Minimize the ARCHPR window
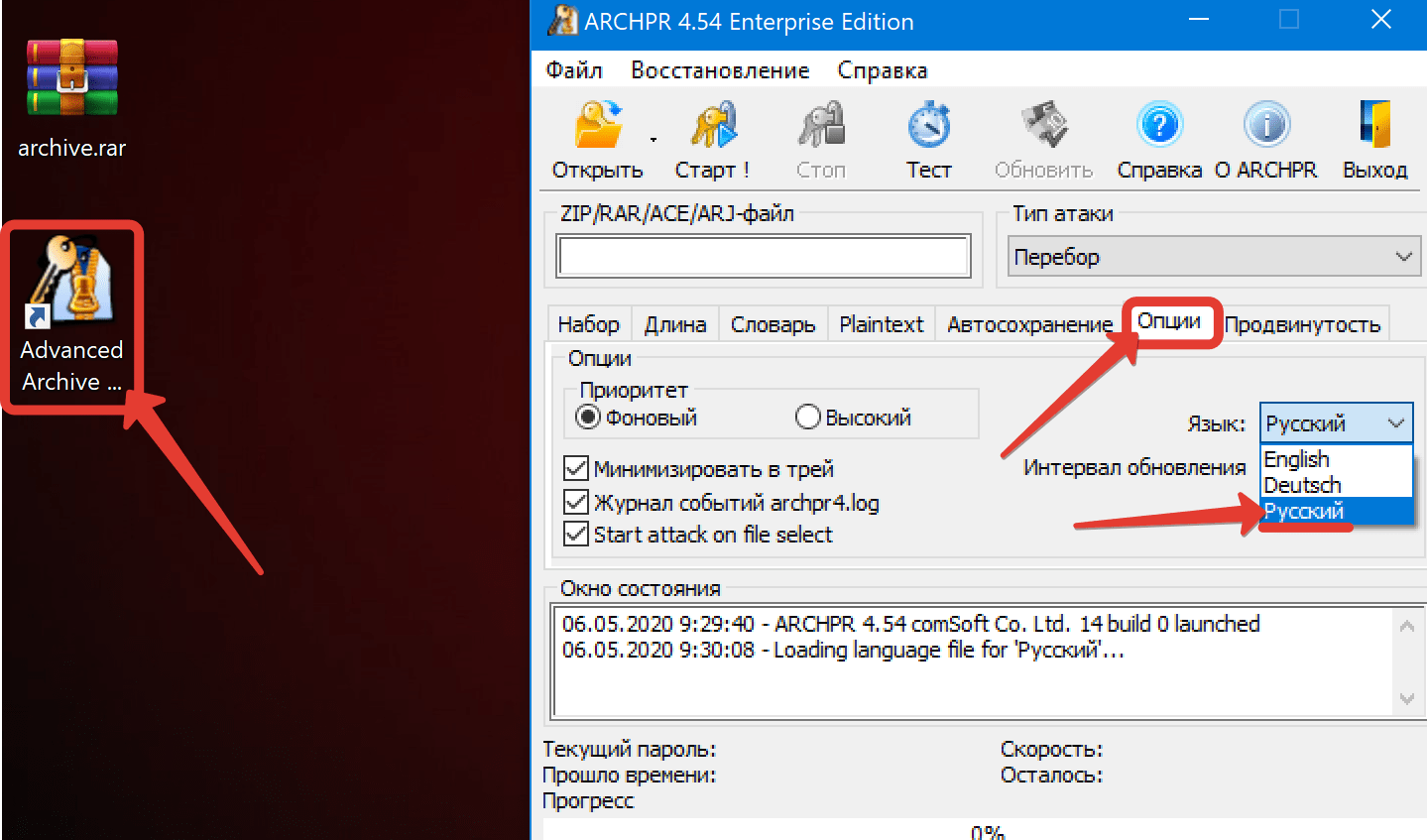Screen dimensions: 1427x840 pyautogui.click(x=1198, y=20)
